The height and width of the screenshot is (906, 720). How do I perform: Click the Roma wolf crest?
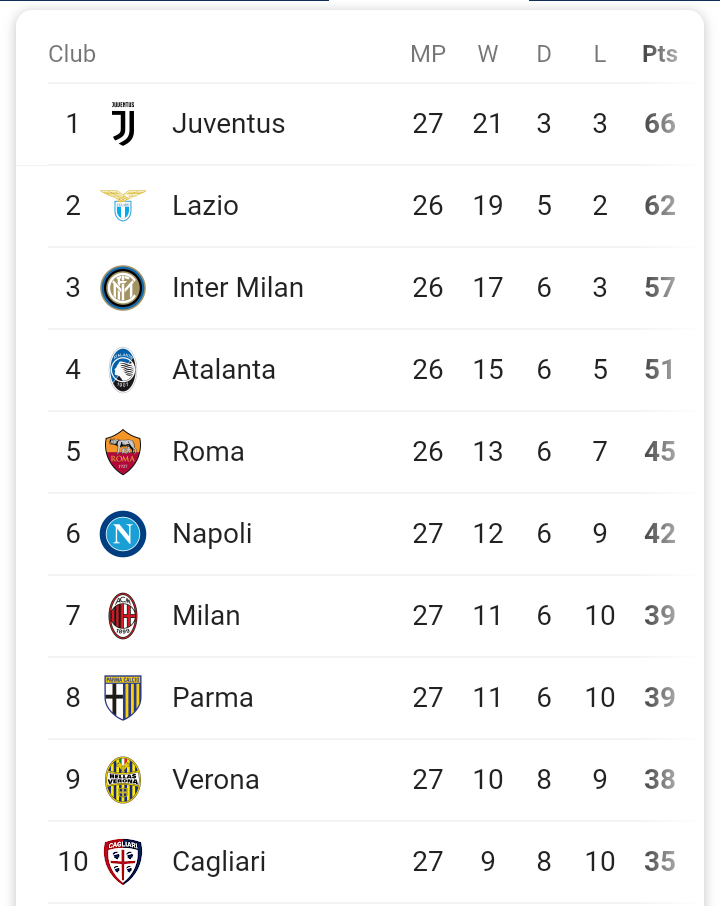tap(123, 452)
